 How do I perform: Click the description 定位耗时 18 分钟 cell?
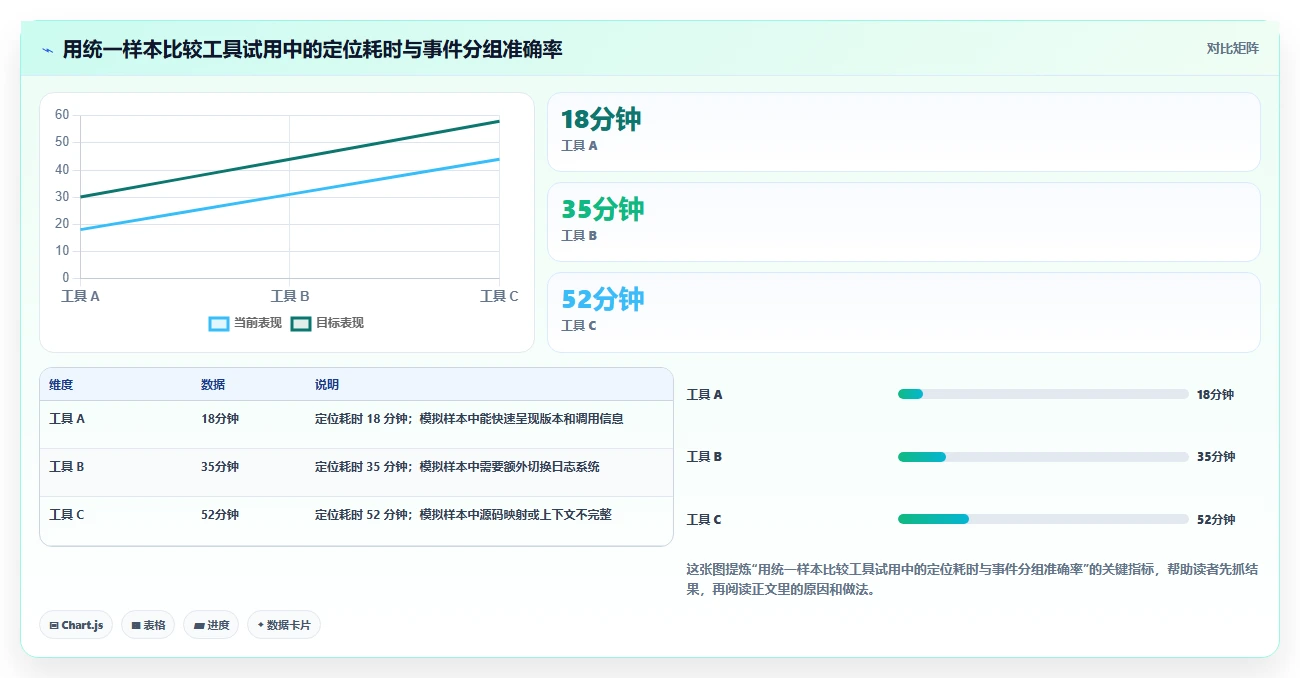click(469, 419)
